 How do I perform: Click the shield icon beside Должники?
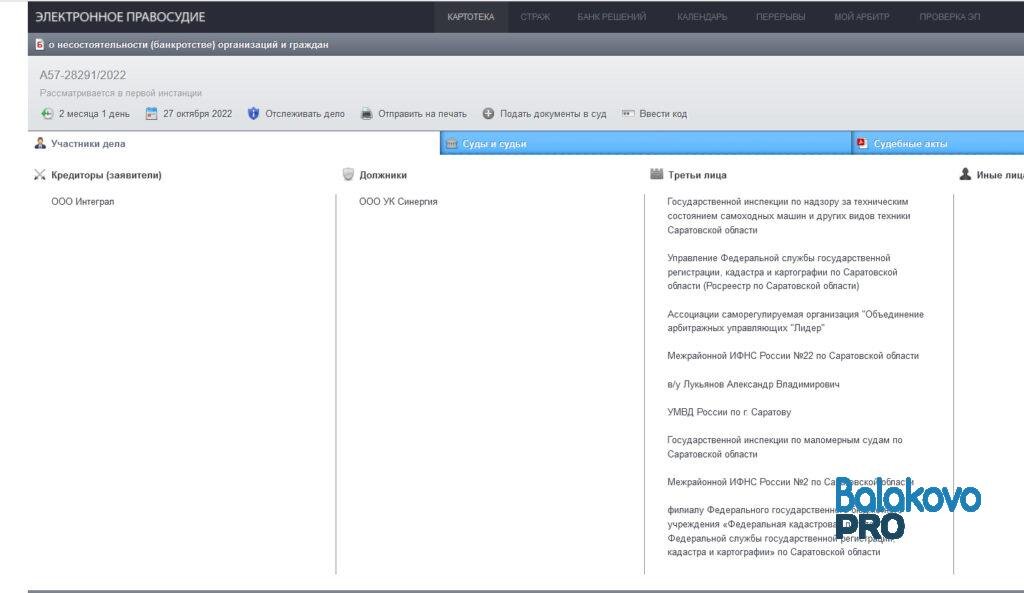pos(348,174)
